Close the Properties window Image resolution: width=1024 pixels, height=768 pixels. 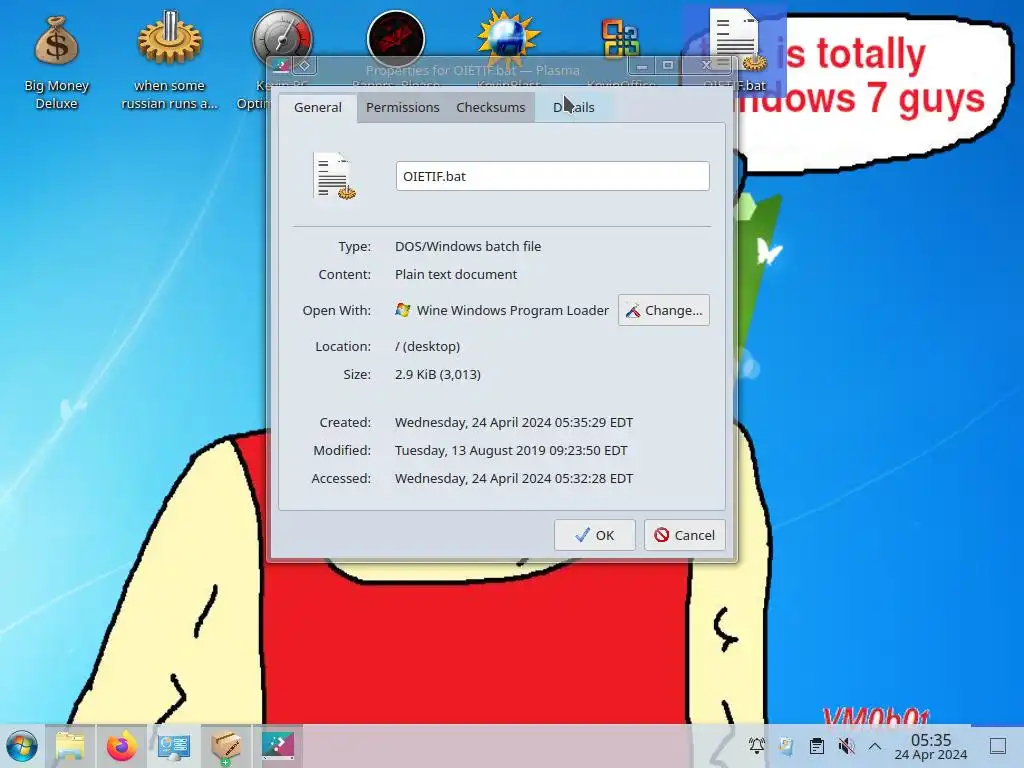[x=706, y=65]
